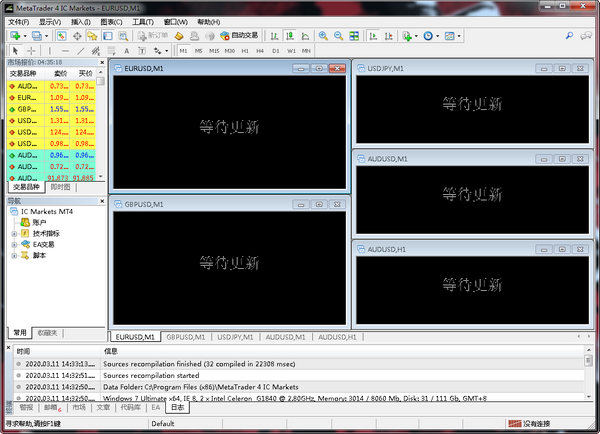Open the 工具(T) menu
The image size is (600, 434).
143,21
